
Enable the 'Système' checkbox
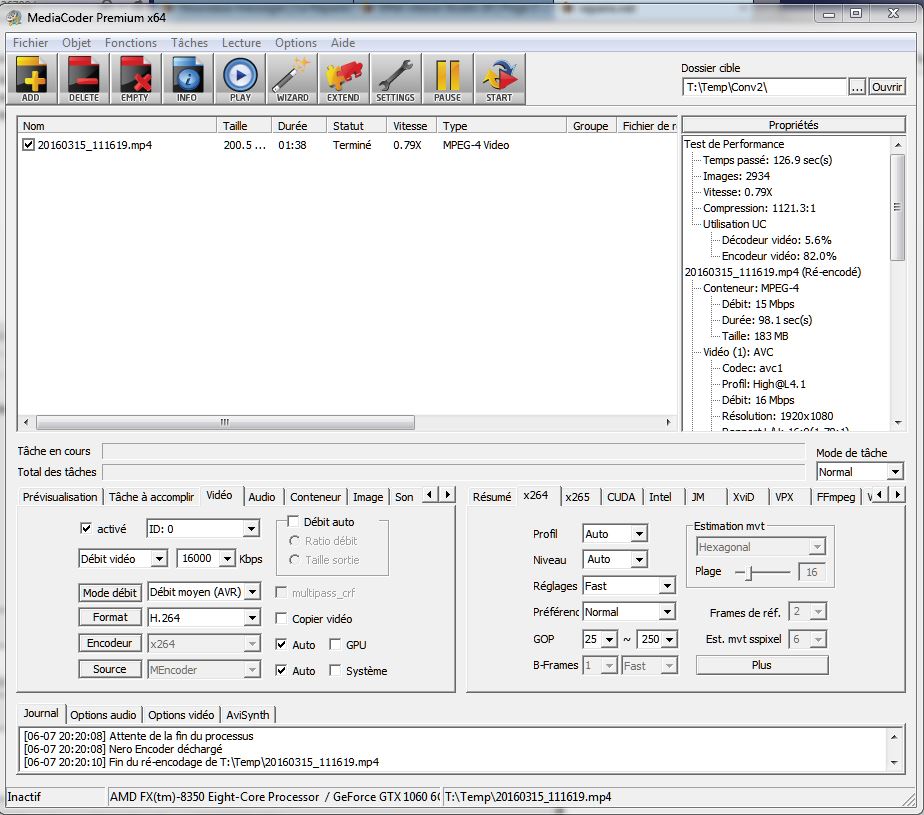(x=335, y=670)
